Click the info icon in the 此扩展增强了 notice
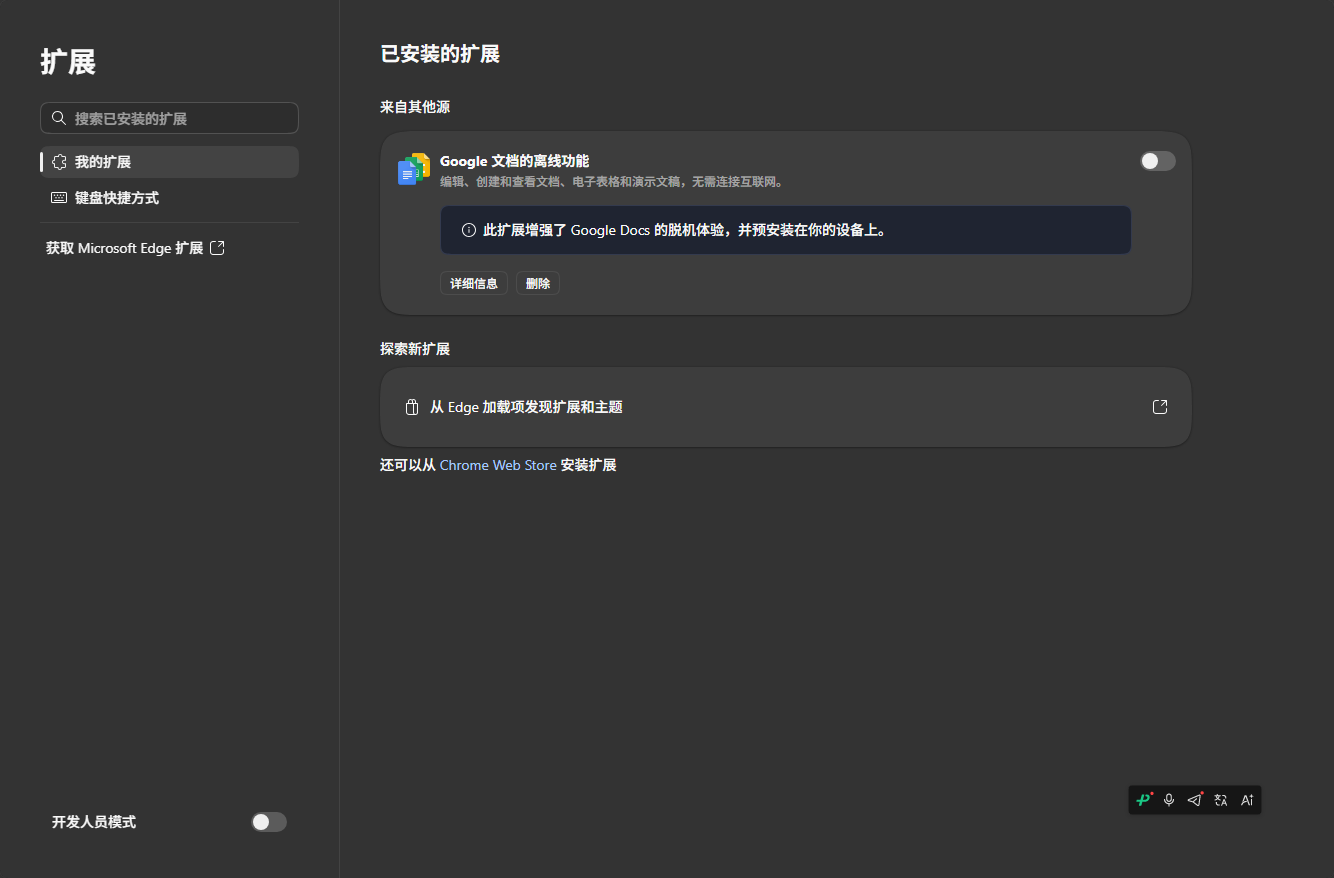This screenshot has height=878, width=1334. tap(469, 230)
